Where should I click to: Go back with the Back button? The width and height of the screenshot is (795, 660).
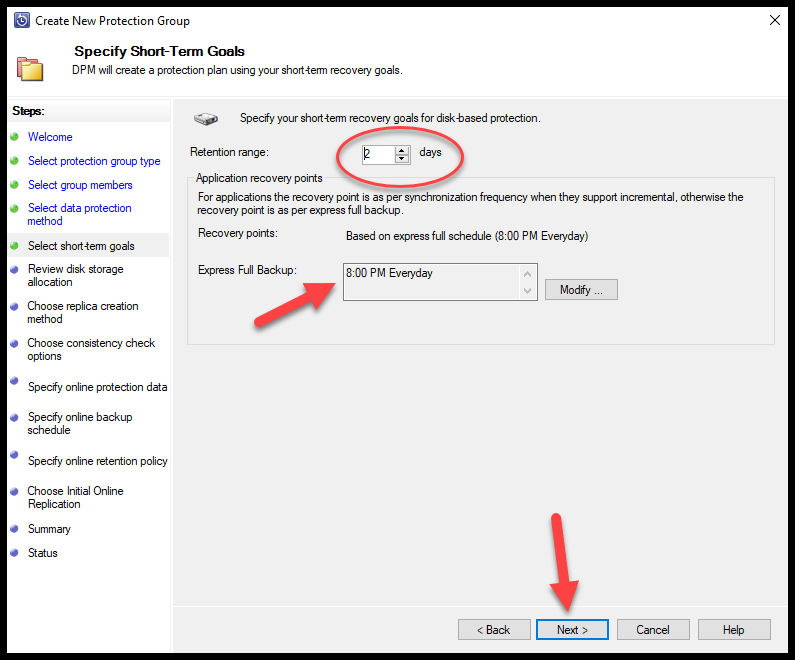(x=494, y=630)
